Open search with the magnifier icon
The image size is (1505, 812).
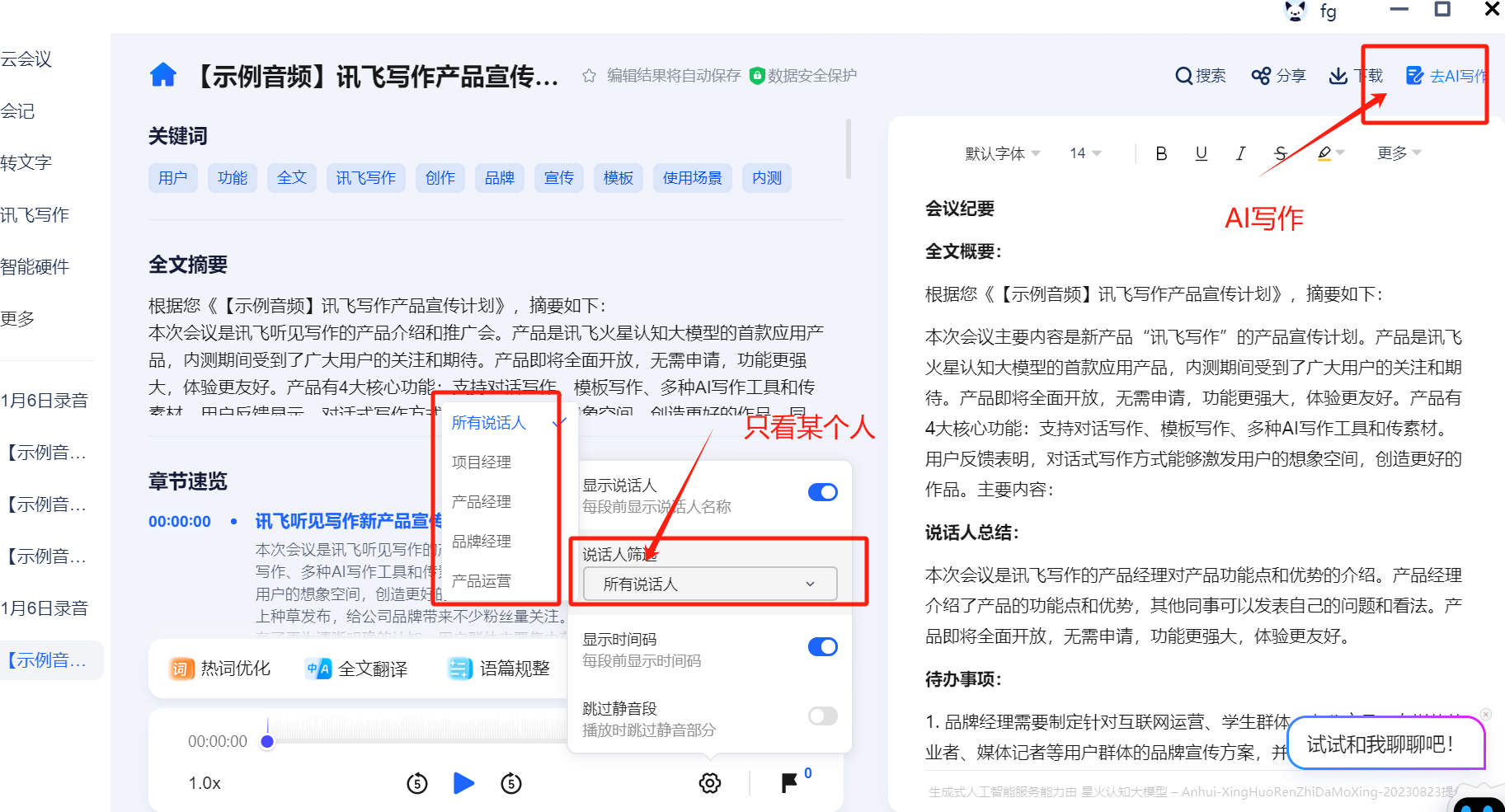[x=1183, y=76]
